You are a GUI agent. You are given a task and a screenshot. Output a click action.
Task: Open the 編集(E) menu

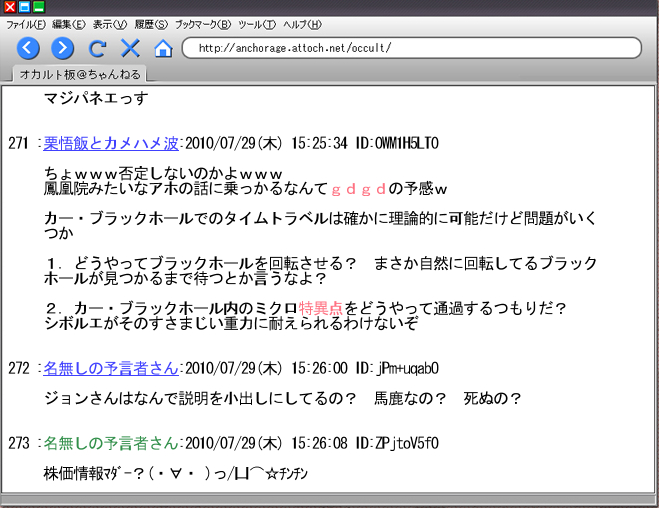(x=69, y=24)
